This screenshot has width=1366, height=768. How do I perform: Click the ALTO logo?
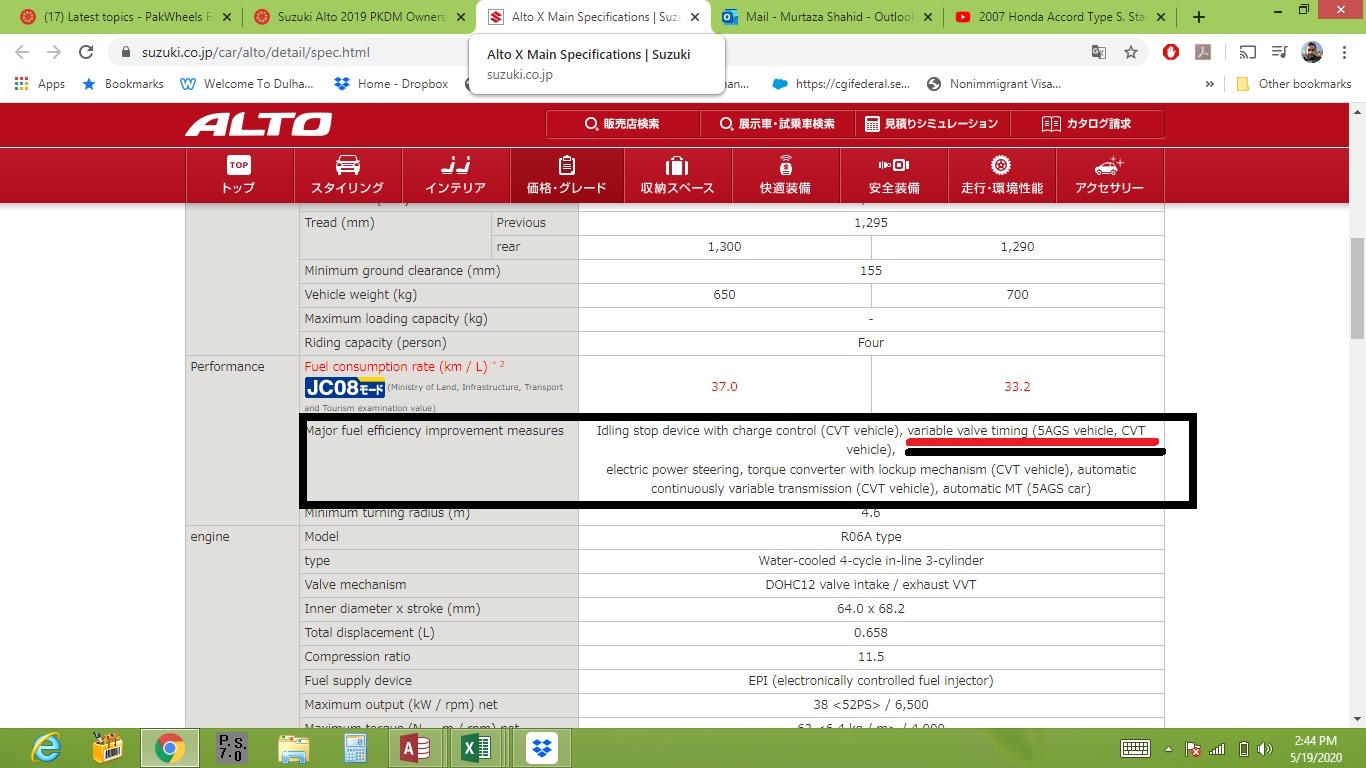tap(259, 124)
